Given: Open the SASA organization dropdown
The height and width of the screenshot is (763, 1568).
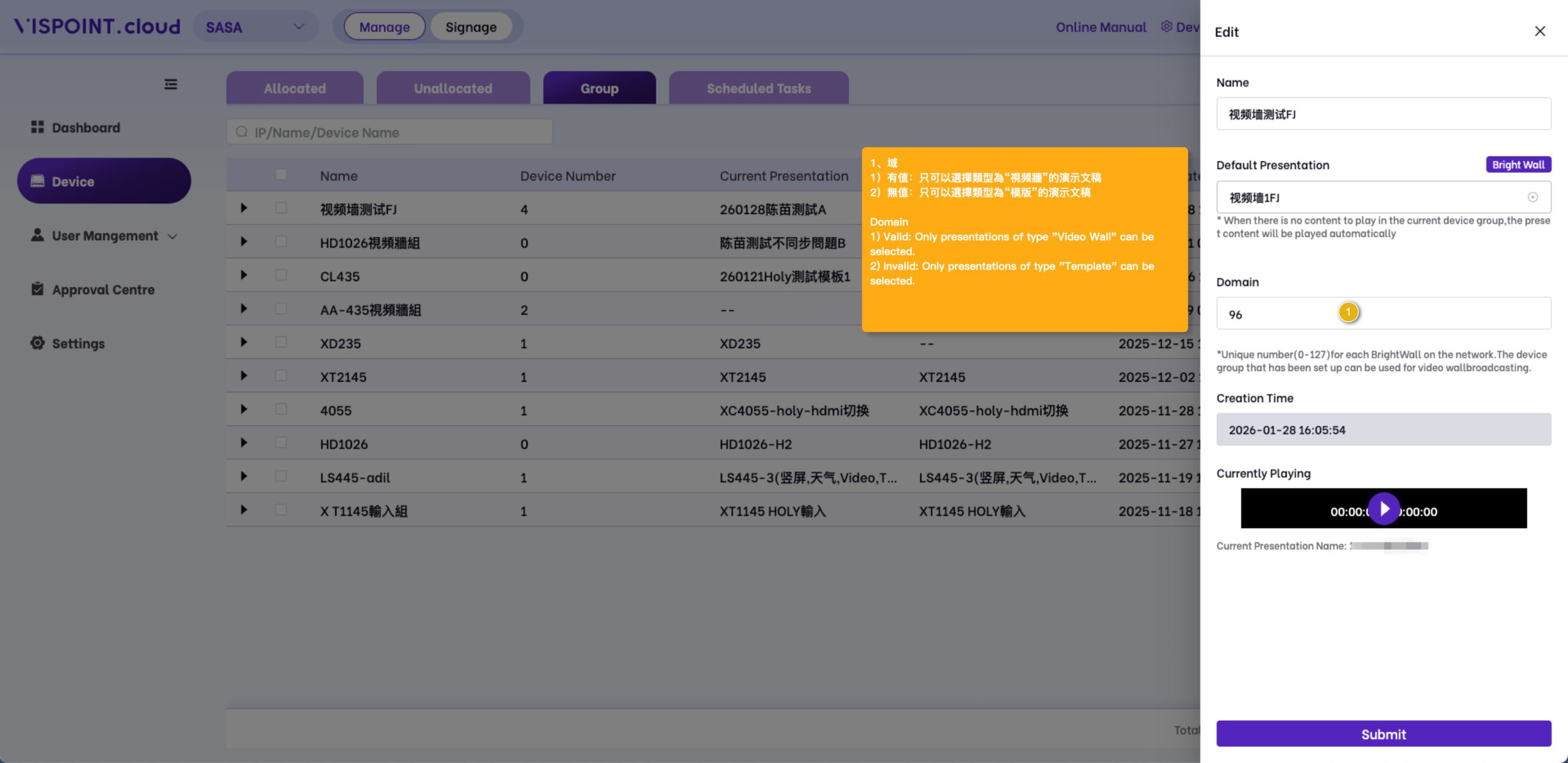Looking at the screenshot, I should click(x=255, y=27).
